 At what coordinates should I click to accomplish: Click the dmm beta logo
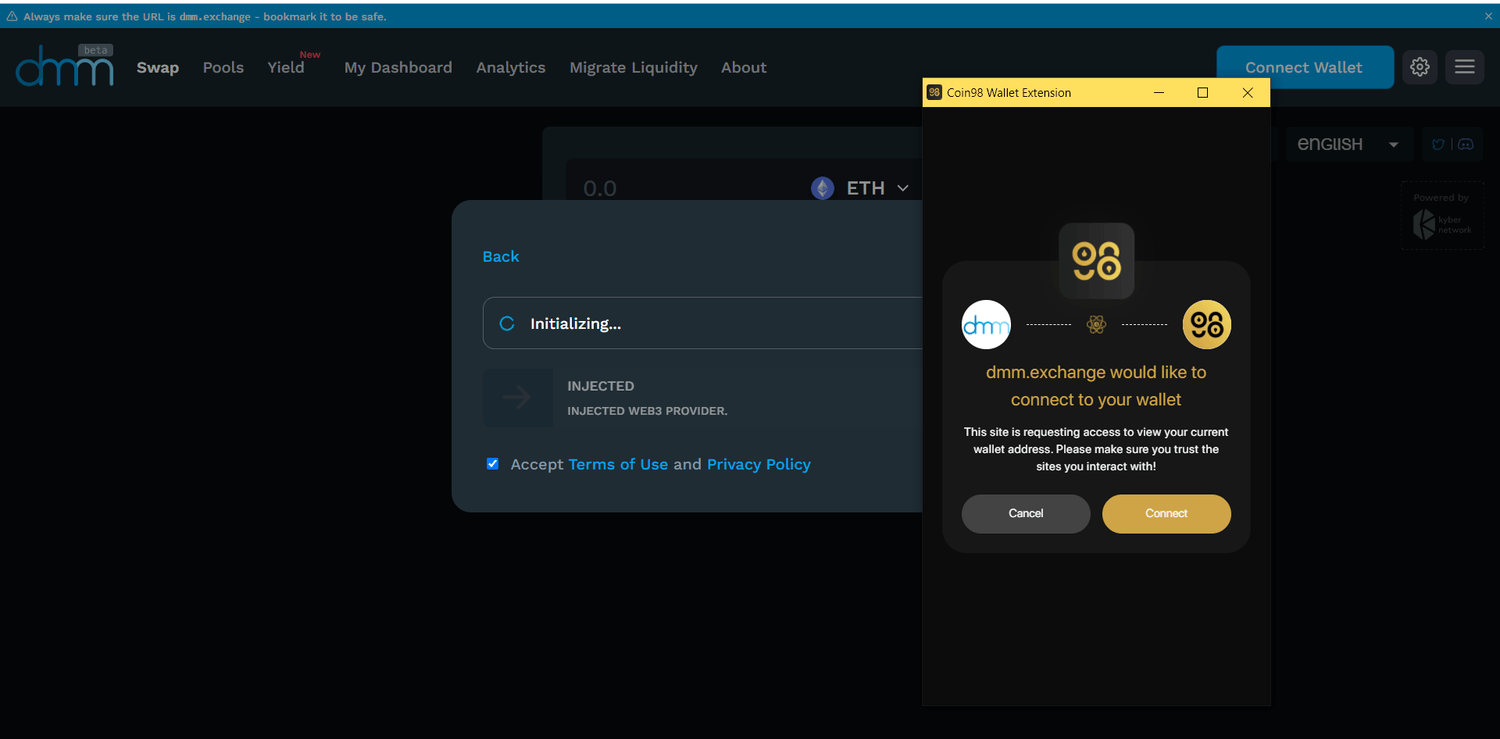[x=64, y=66]
